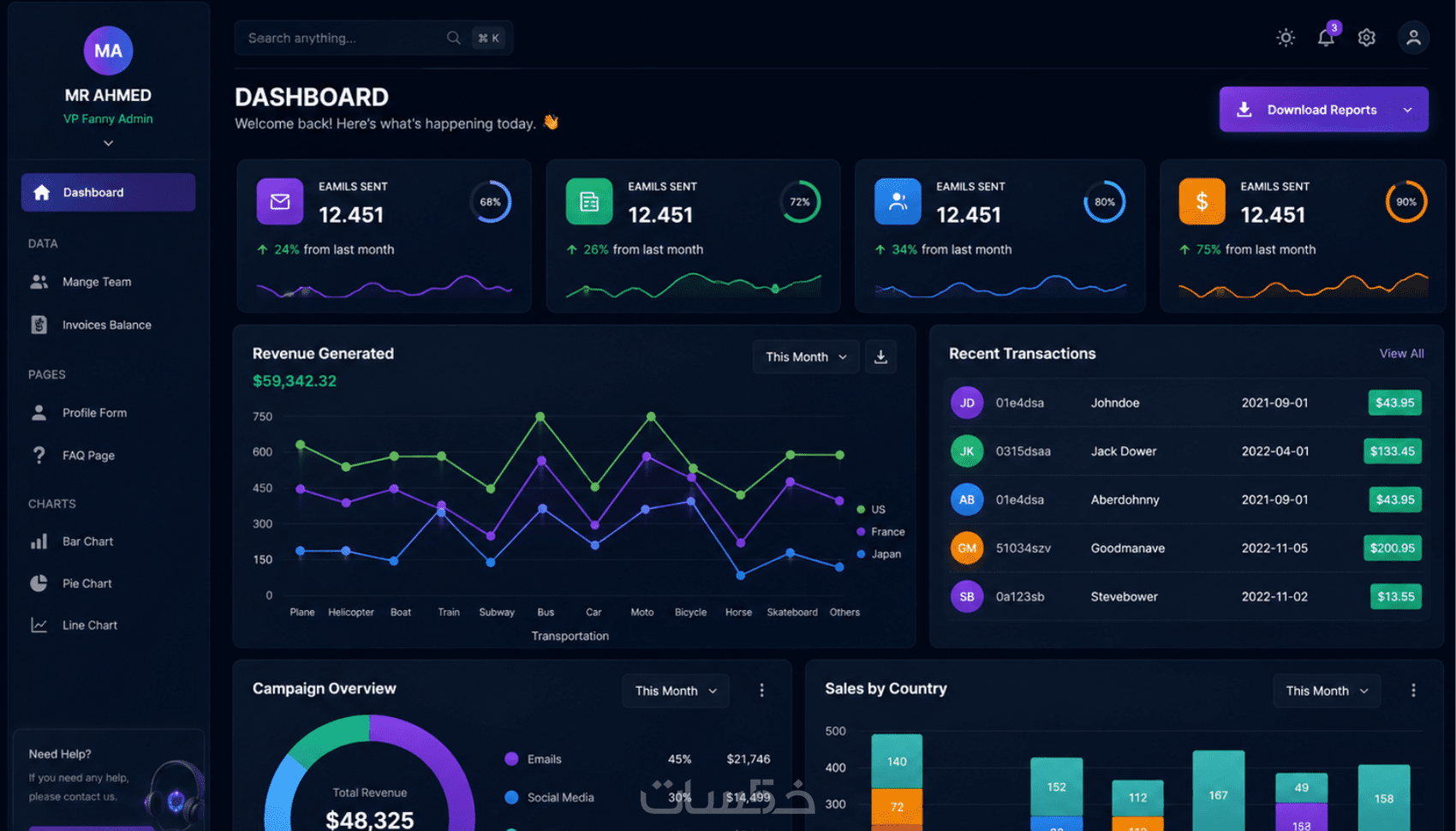1456x831 pixels.
Task: Click the purple mail icon card
Action: 280,201
